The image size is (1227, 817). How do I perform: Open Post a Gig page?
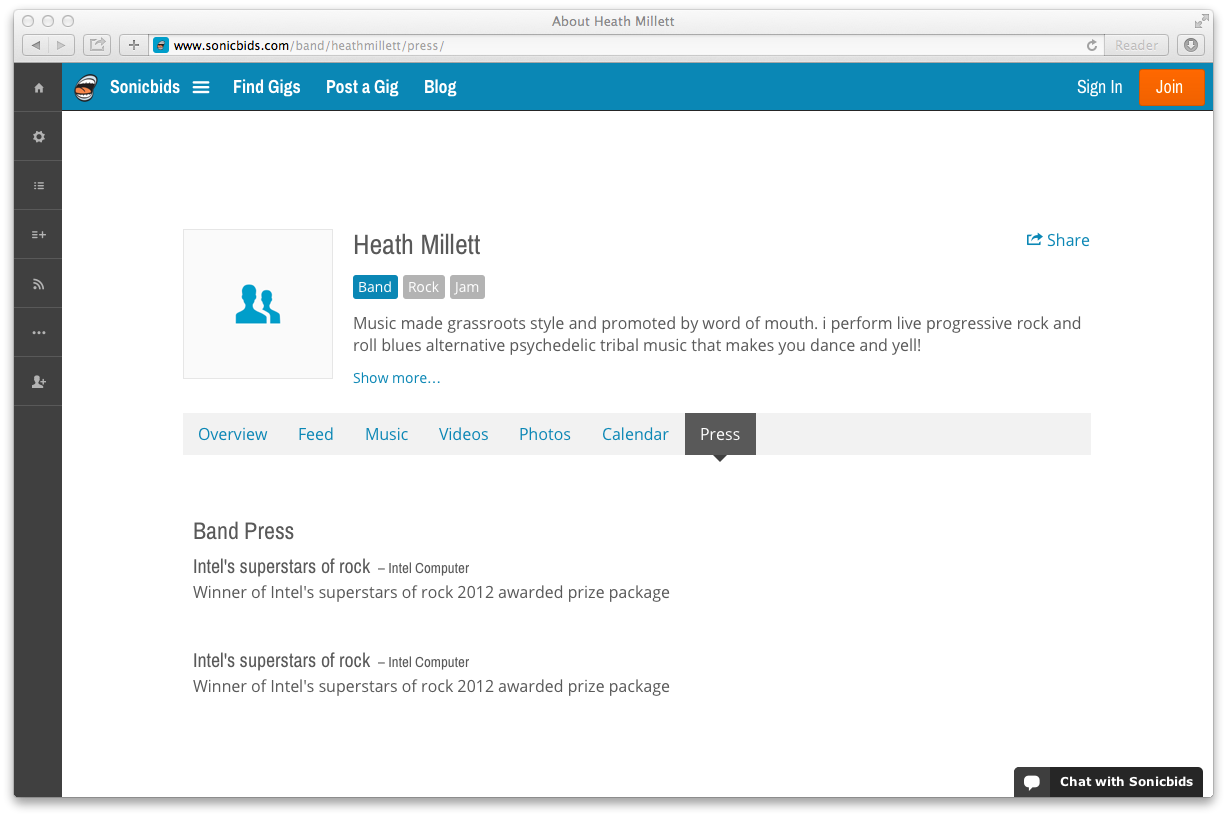[362, 87]
